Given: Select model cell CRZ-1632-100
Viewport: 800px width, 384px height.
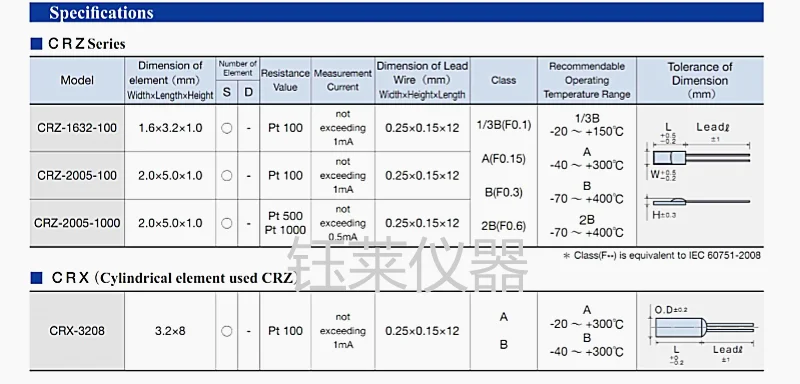Looking at the screenshot, I should (77, 128).
